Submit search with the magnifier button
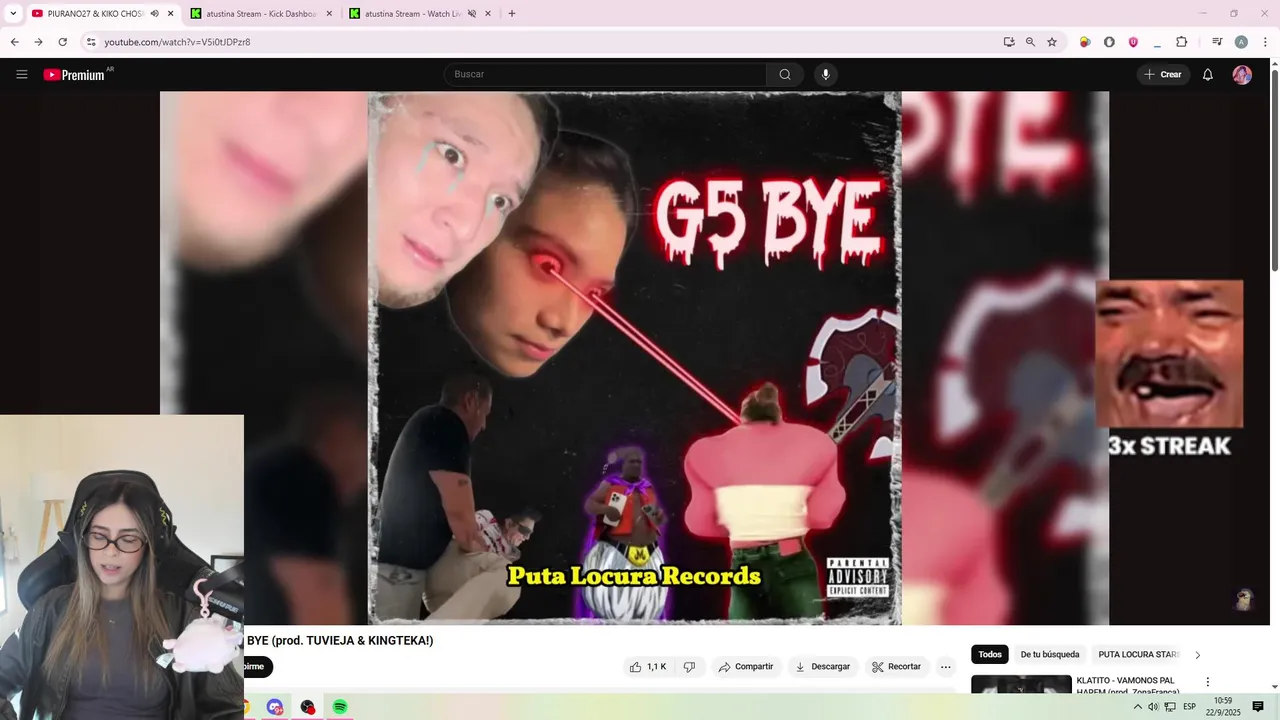This screenshot has height=720, width=1280. coord(785,75)
